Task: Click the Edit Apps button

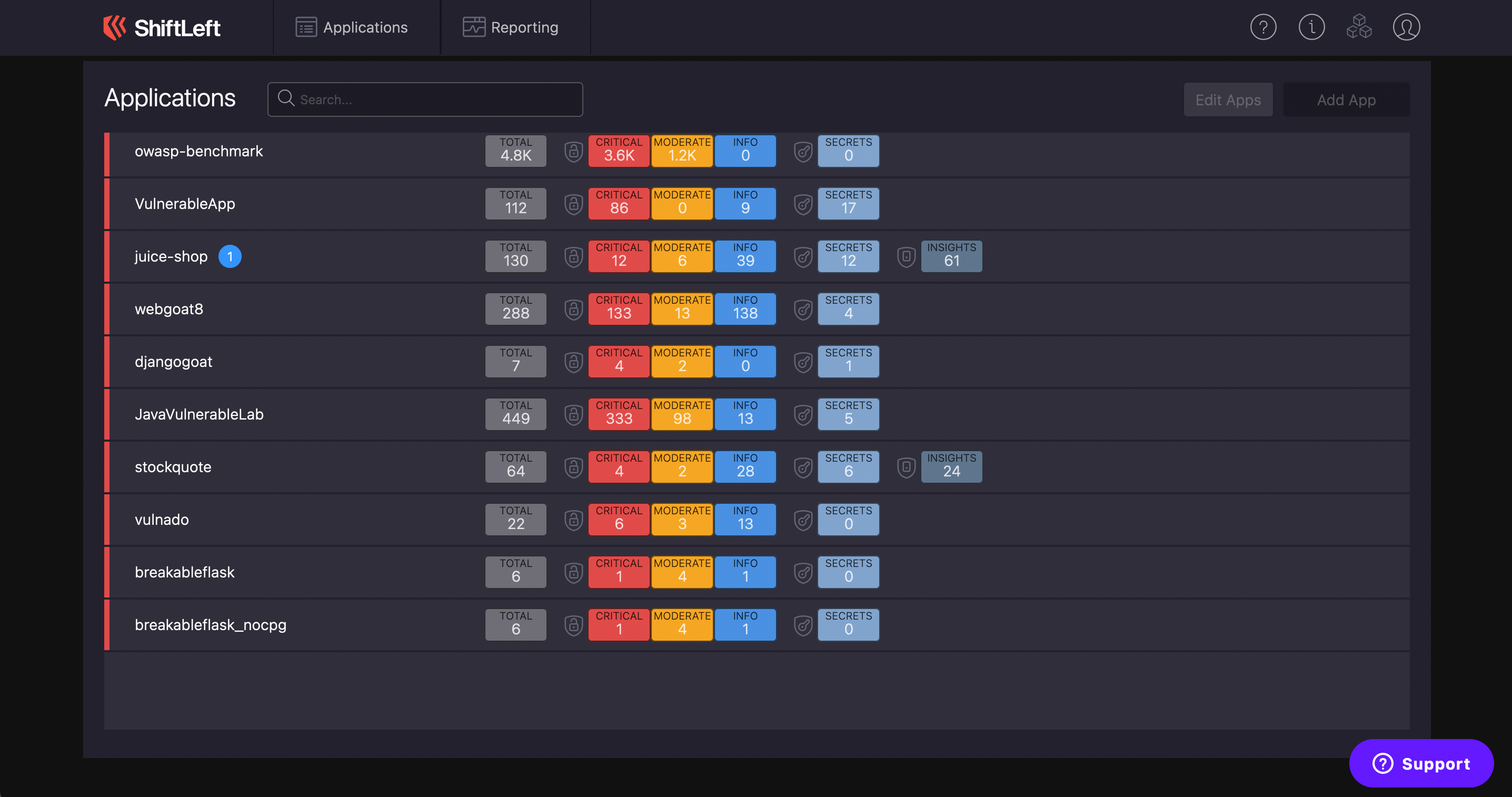Action: [1228, 100]
